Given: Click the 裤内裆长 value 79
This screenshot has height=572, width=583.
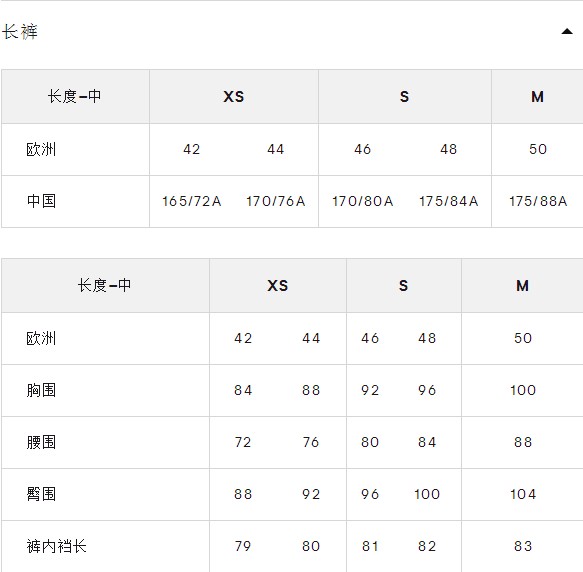Looking at the screenshot, I should [x=243, y=546].
